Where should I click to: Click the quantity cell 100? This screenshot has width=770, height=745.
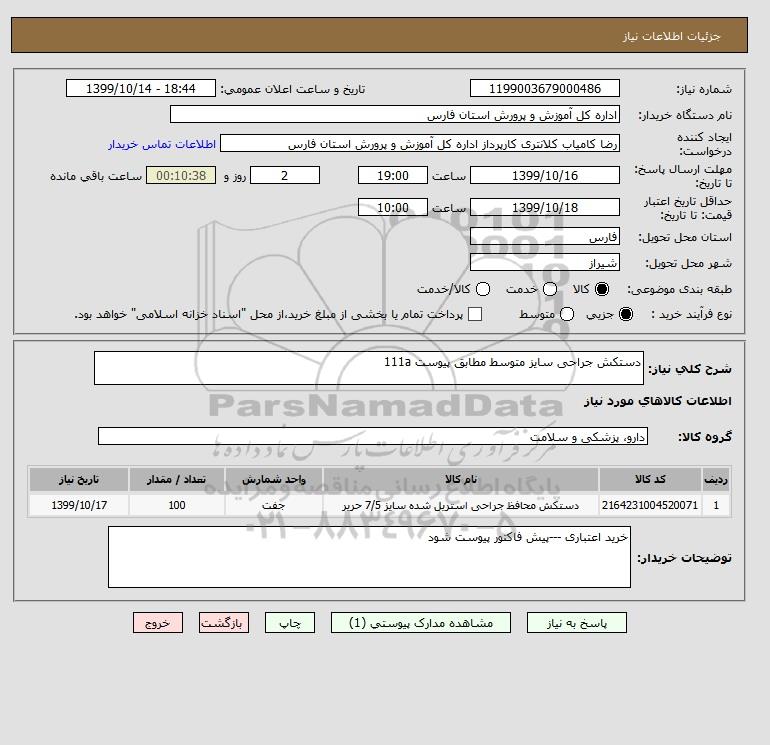[x=177, y=505]
